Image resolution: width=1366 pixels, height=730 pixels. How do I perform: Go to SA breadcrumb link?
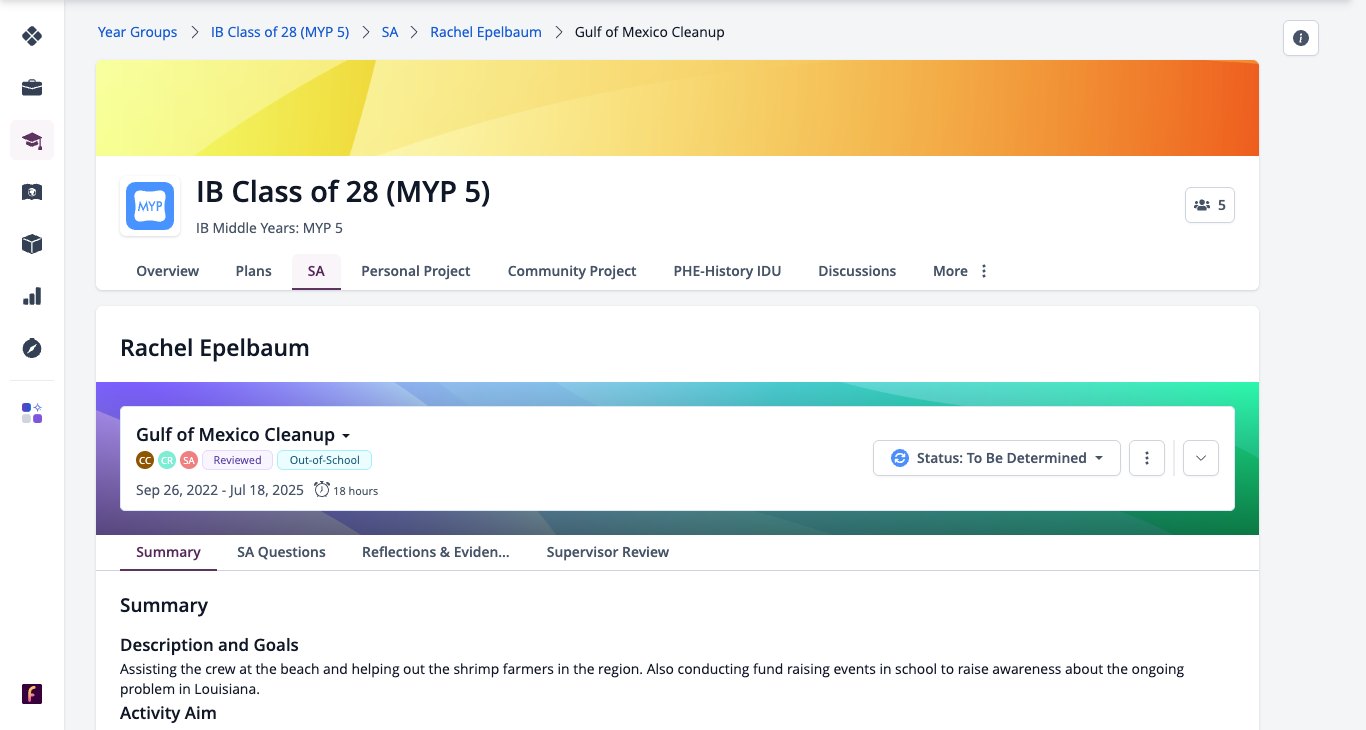point(390,32)
